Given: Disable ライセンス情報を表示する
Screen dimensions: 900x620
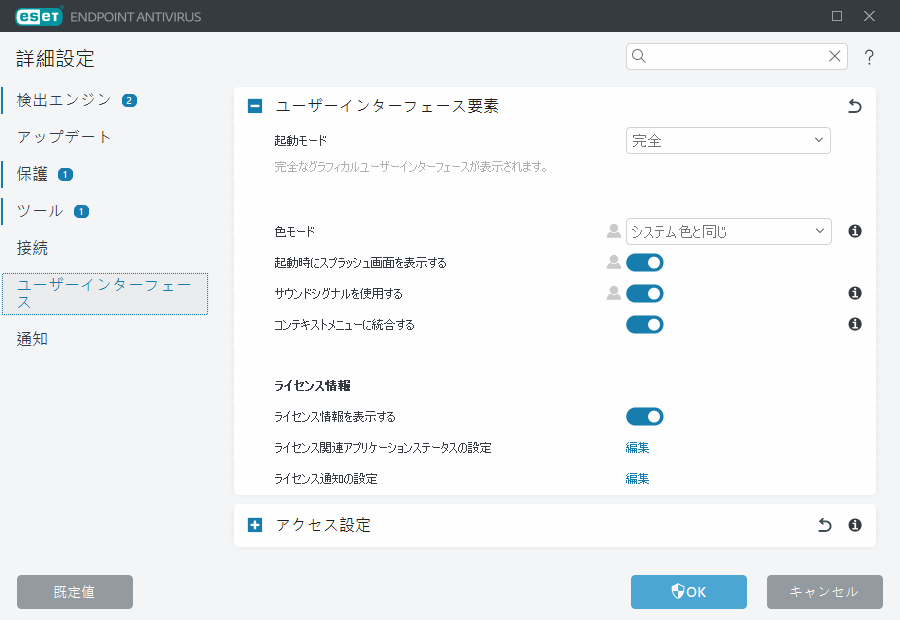Looking at the screenshot, I should (644, 416).
